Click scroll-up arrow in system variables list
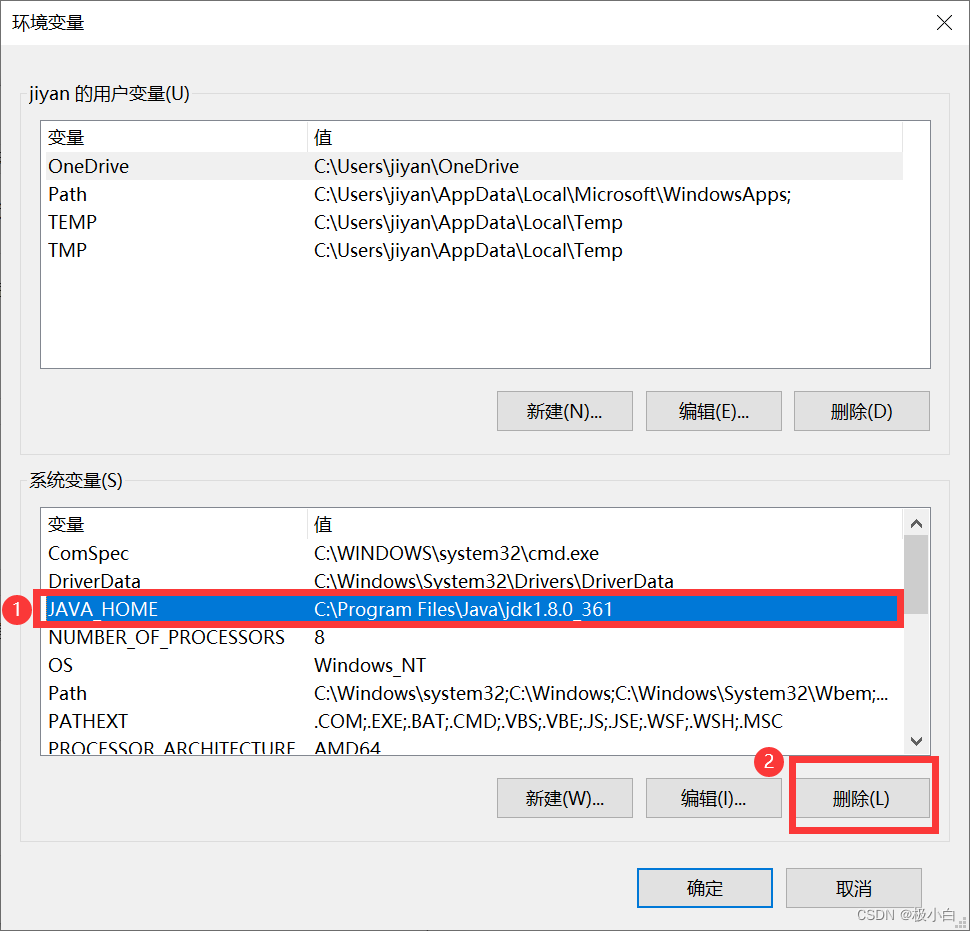This screenshot has height=931, width=970. tap(916, 523)
